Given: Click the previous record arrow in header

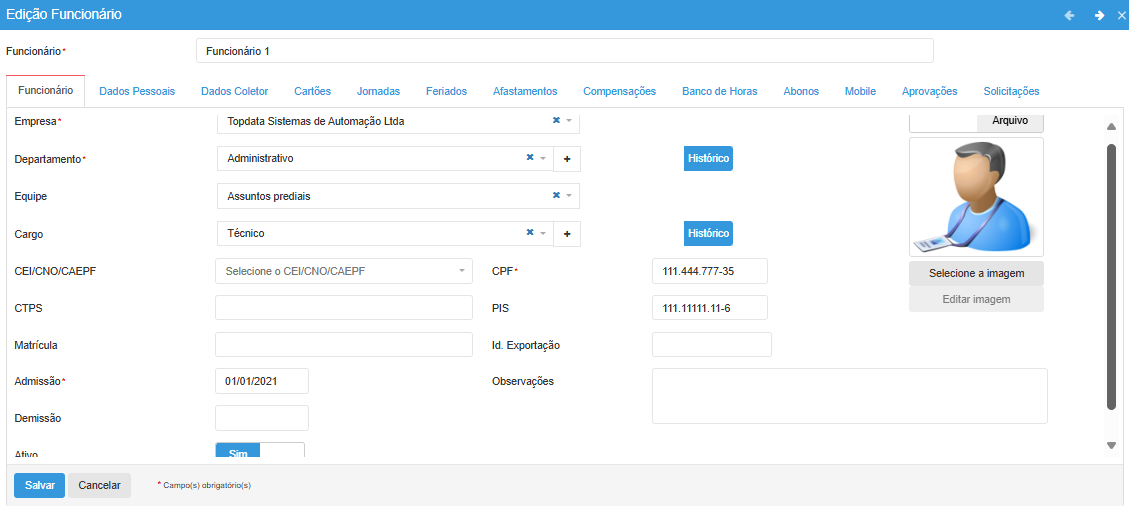Looking at the screenshot, I should (1069, 15).
